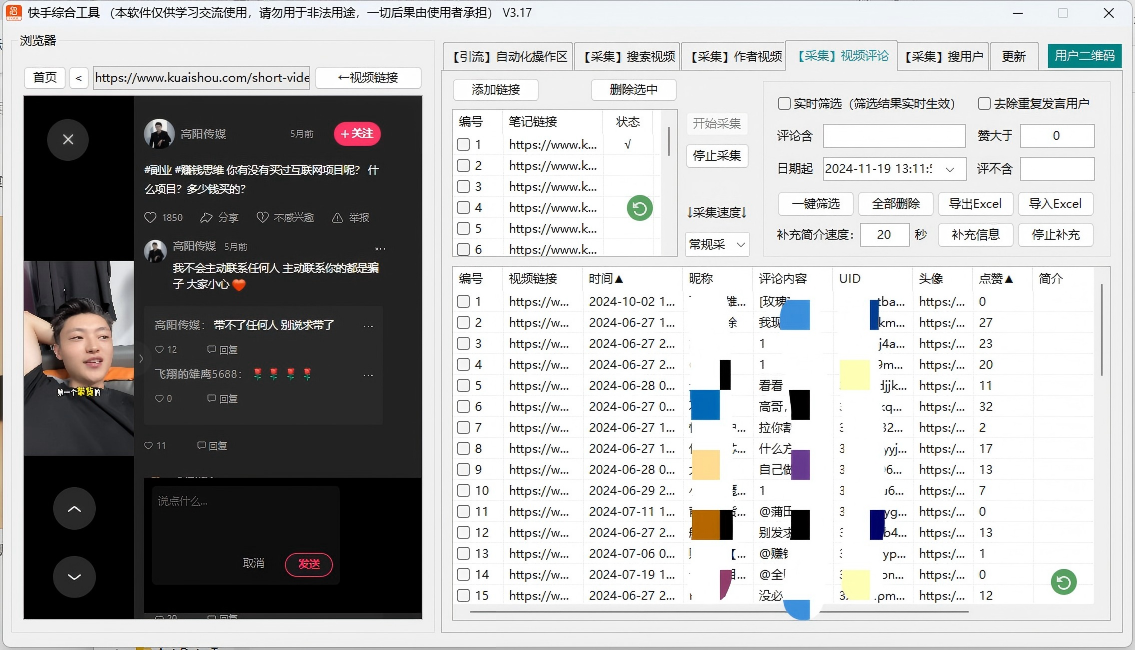This screenshot has height=650, width=1135.
Task: Reply to the comment with 12 likes
Action: (222, 350)
